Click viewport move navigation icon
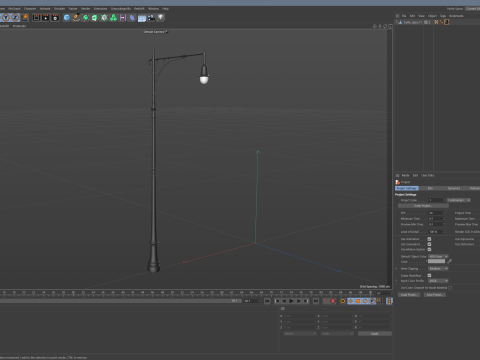This screenshot has width=480, height=360. (375, 26)
